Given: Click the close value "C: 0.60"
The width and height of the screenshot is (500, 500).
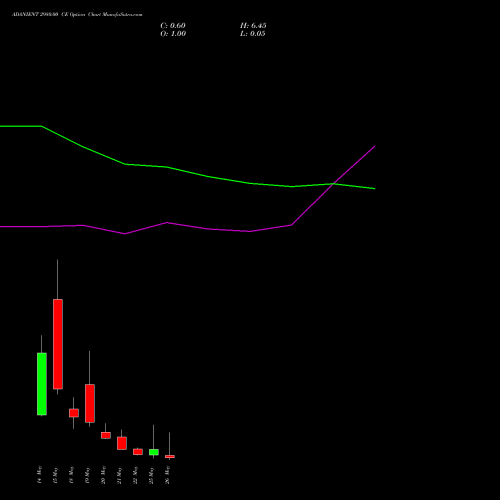Looking at the screenshot, I should coord(173,26).
